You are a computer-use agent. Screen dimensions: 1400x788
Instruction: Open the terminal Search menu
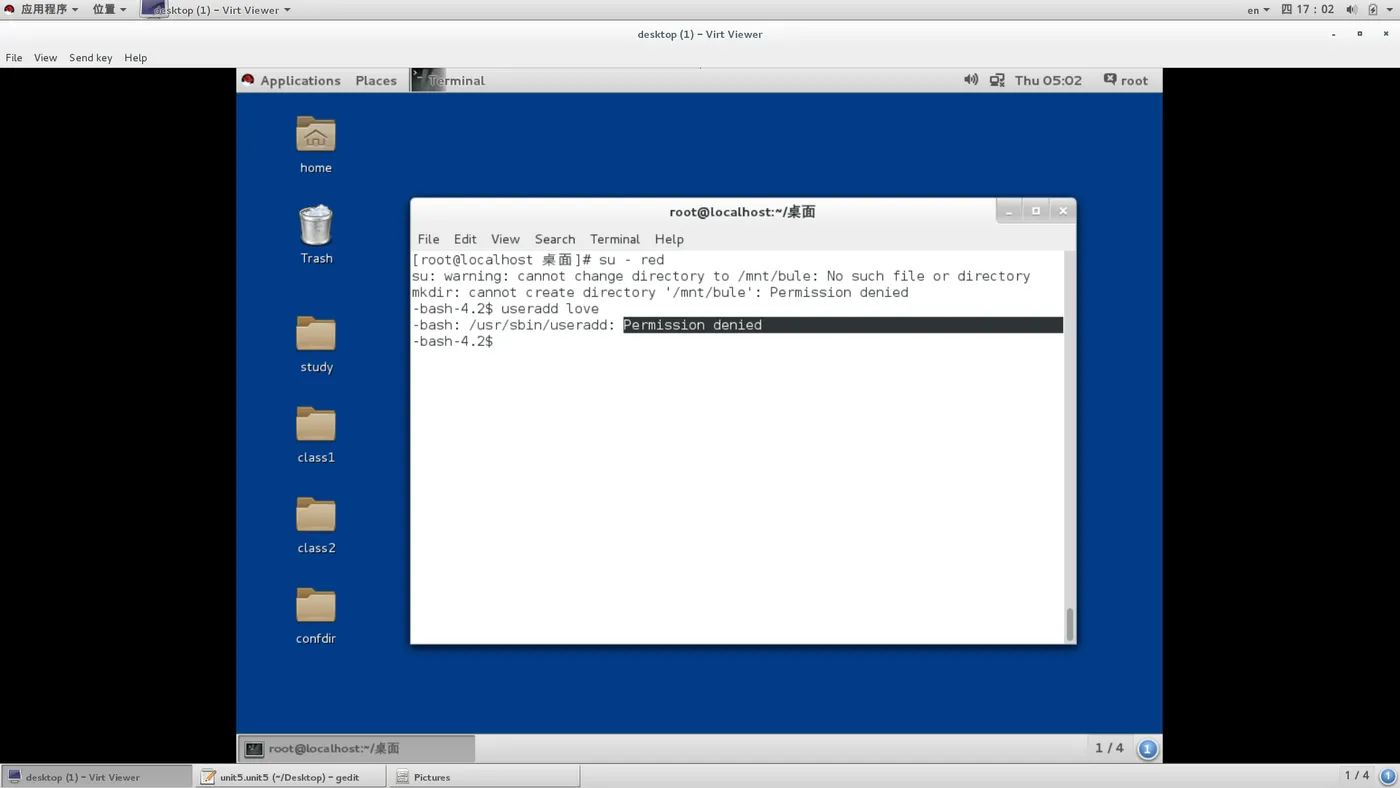pos(555,239)
